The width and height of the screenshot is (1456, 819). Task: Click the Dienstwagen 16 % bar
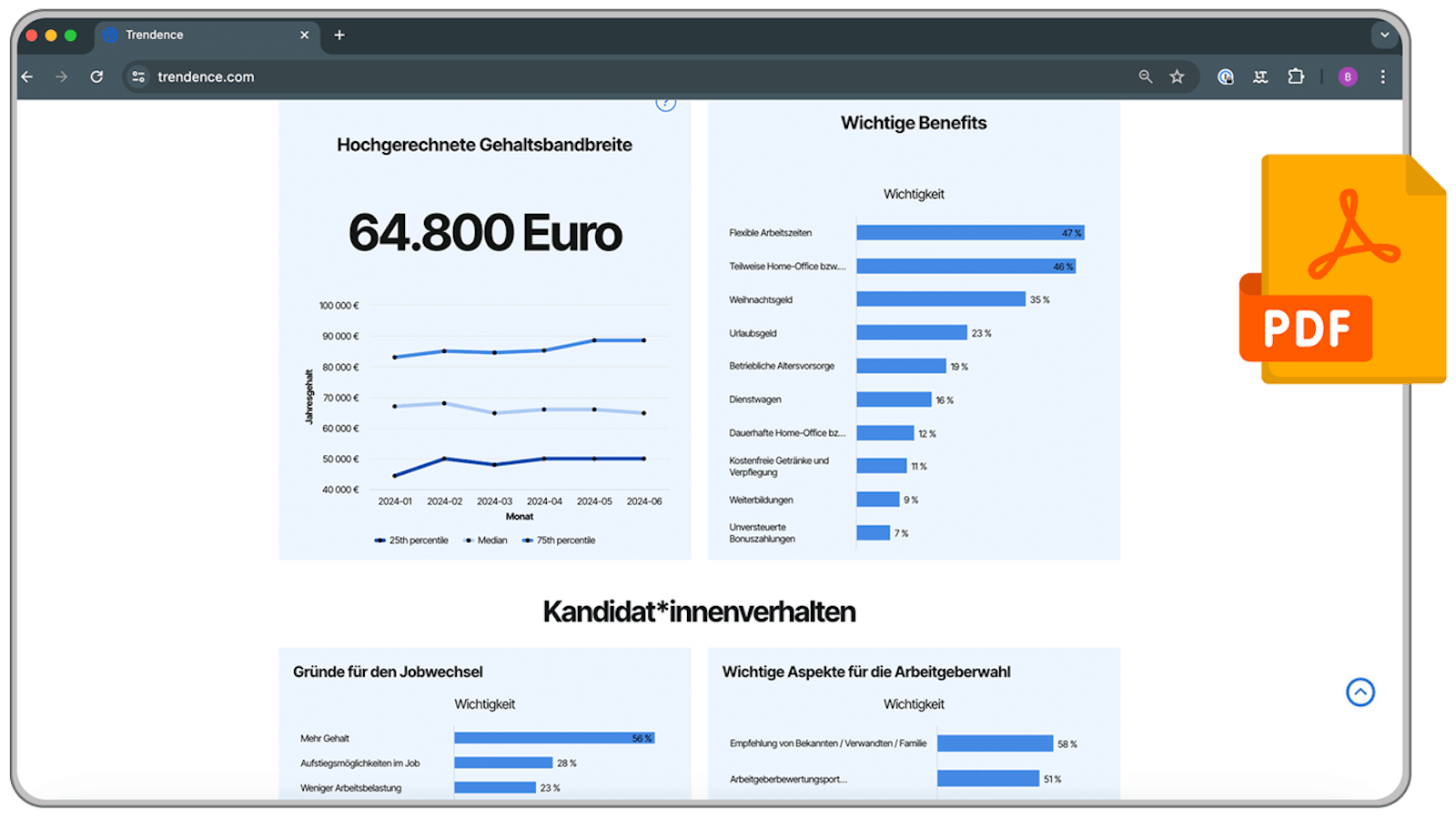pyautogui.click(x=894, y=399)
